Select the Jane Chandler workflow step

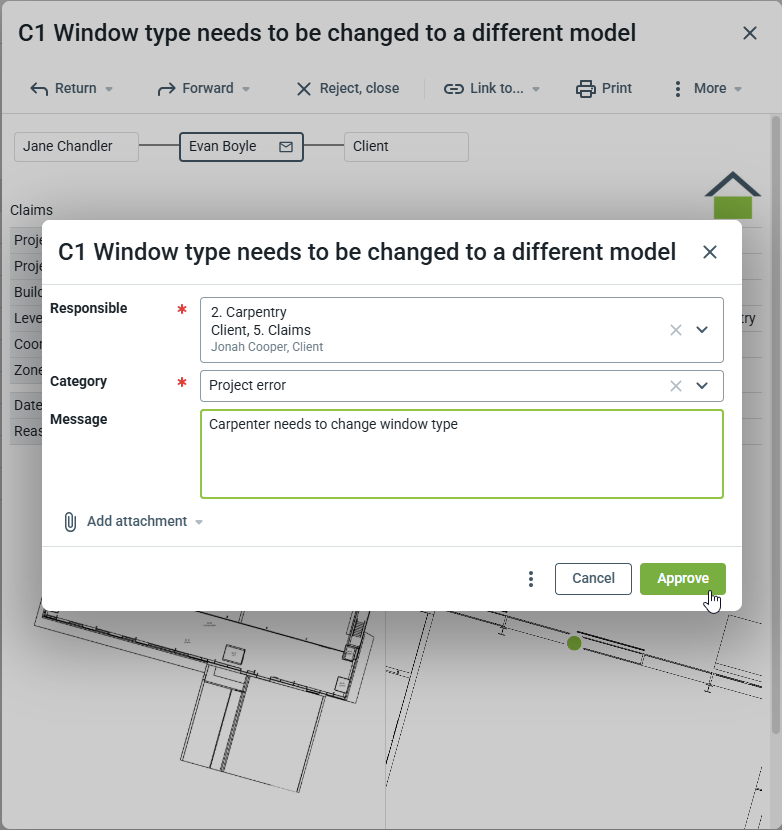(76, 147)
